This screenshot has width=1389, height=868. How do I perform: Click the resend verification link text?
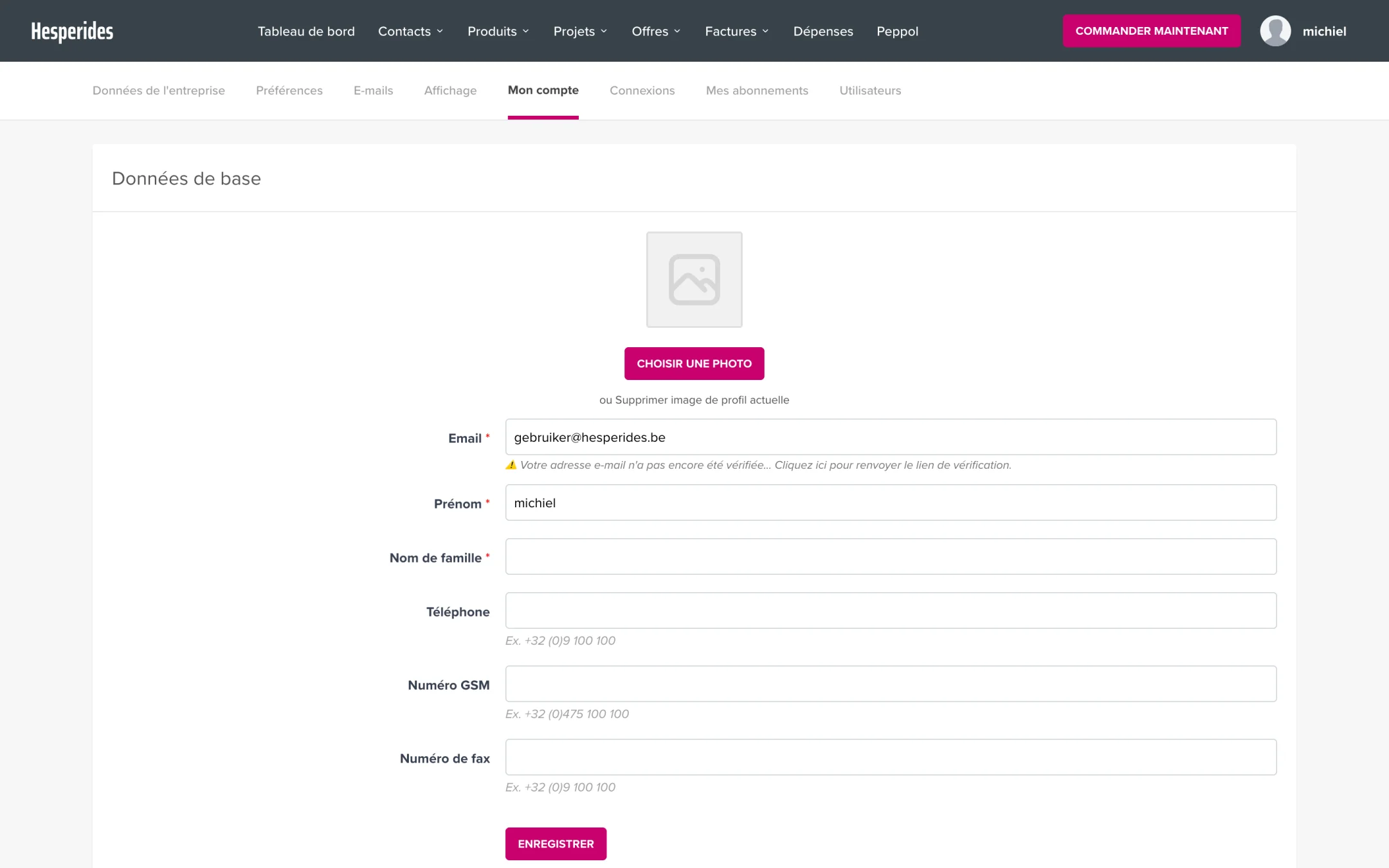tap(893, 465)
